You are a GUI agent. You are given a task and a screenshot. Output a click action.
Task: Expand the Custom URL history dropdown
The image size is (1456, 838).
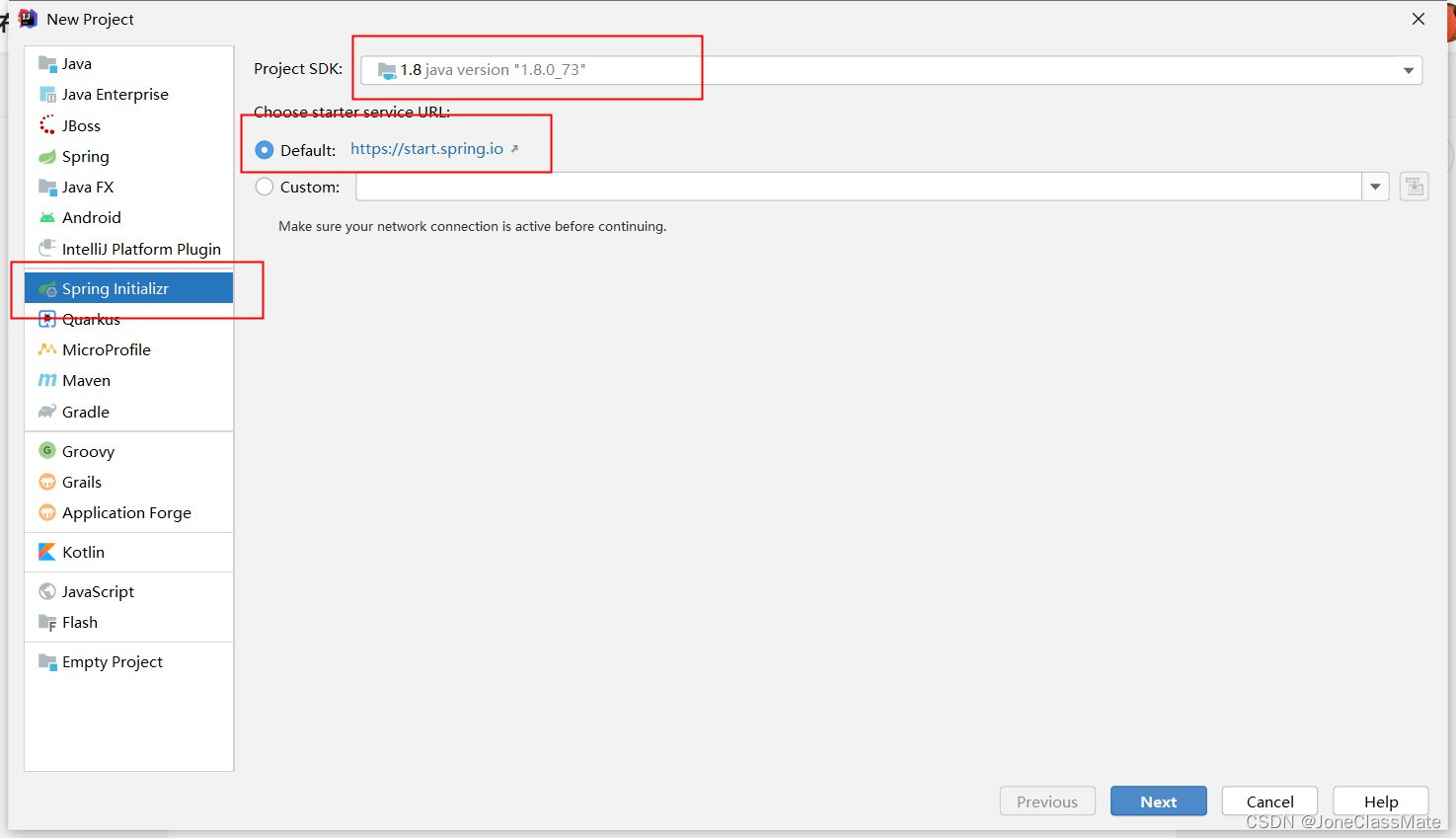tap(1375, 187)
